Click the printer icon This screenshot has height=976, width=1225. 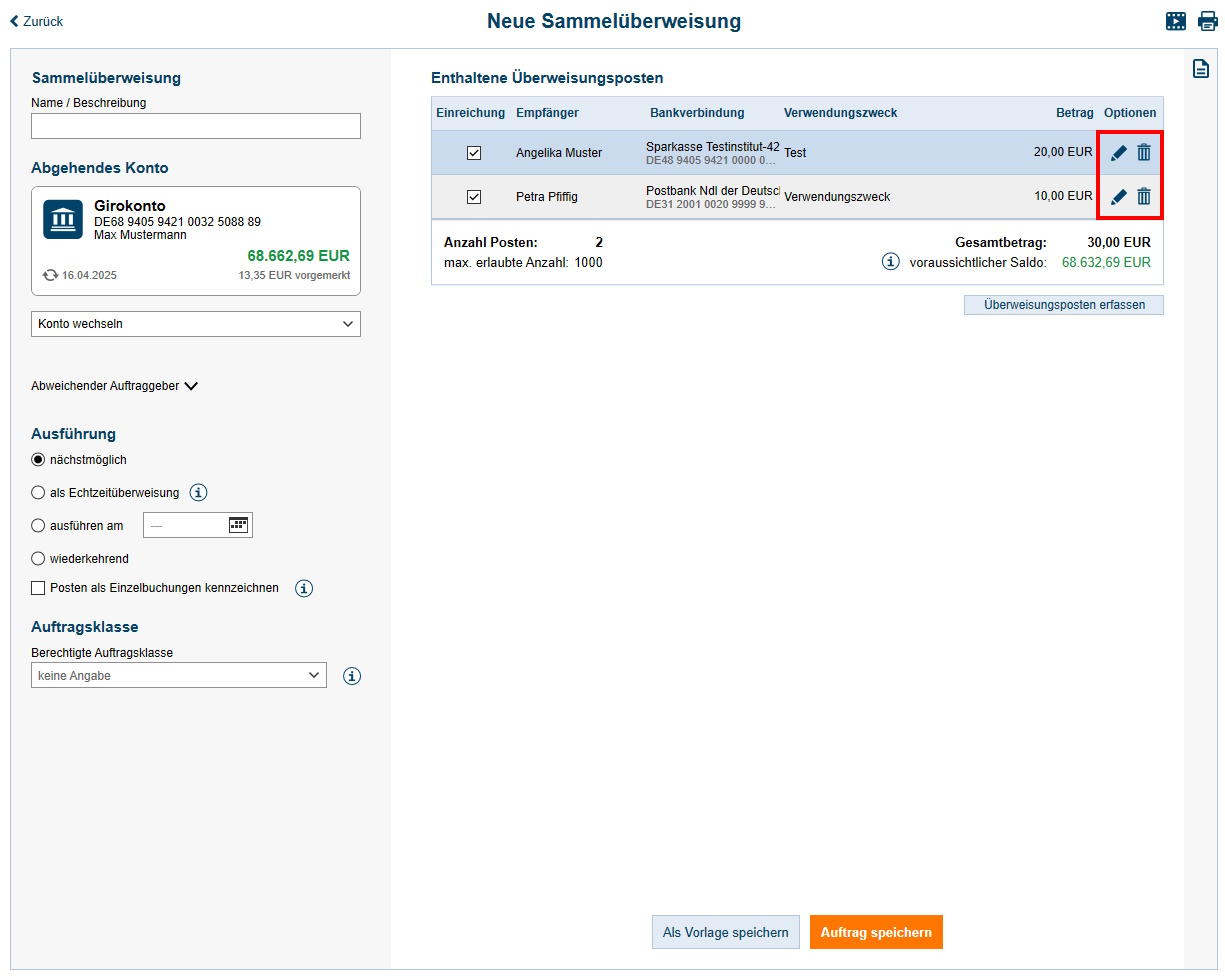tap(1208, 21)
